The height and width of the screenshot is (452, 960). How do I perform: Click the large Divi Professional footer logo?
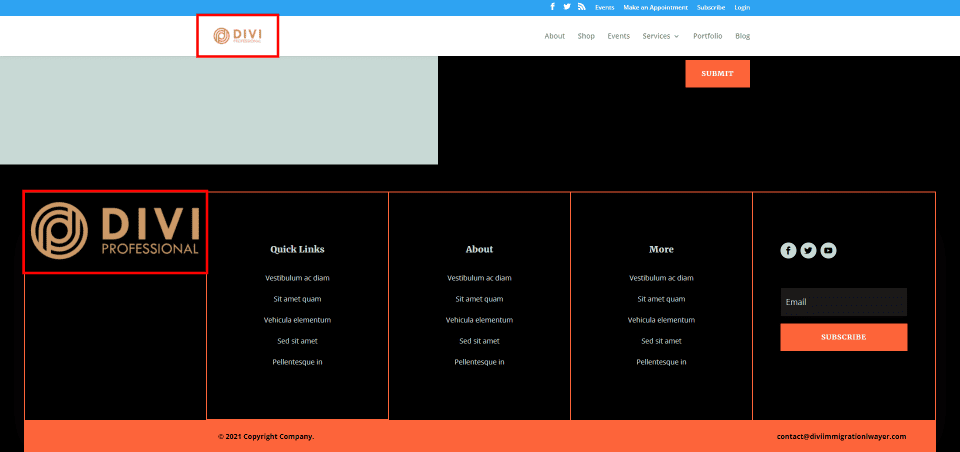coord(115,231)
